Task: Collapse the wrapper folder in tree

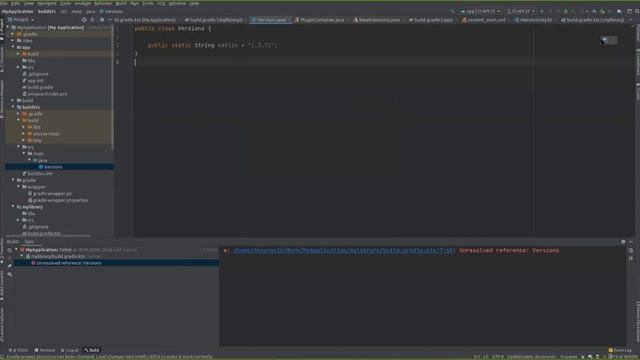Action: (18, 187)
